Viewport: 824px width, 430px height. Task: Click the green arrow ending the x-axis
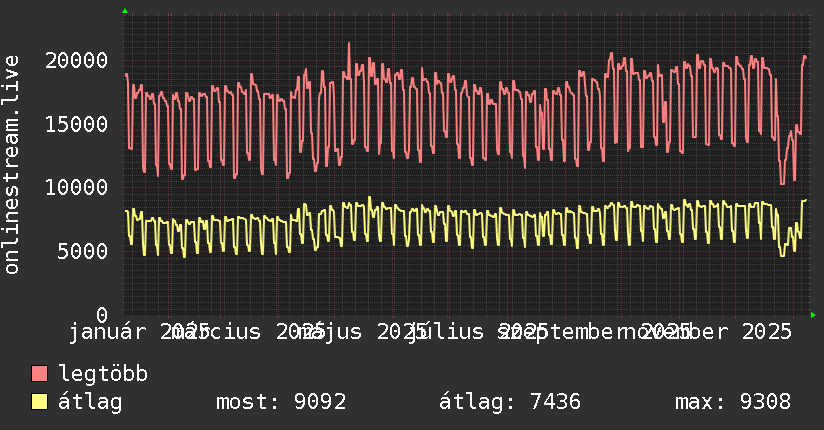[x=813, y=315]
